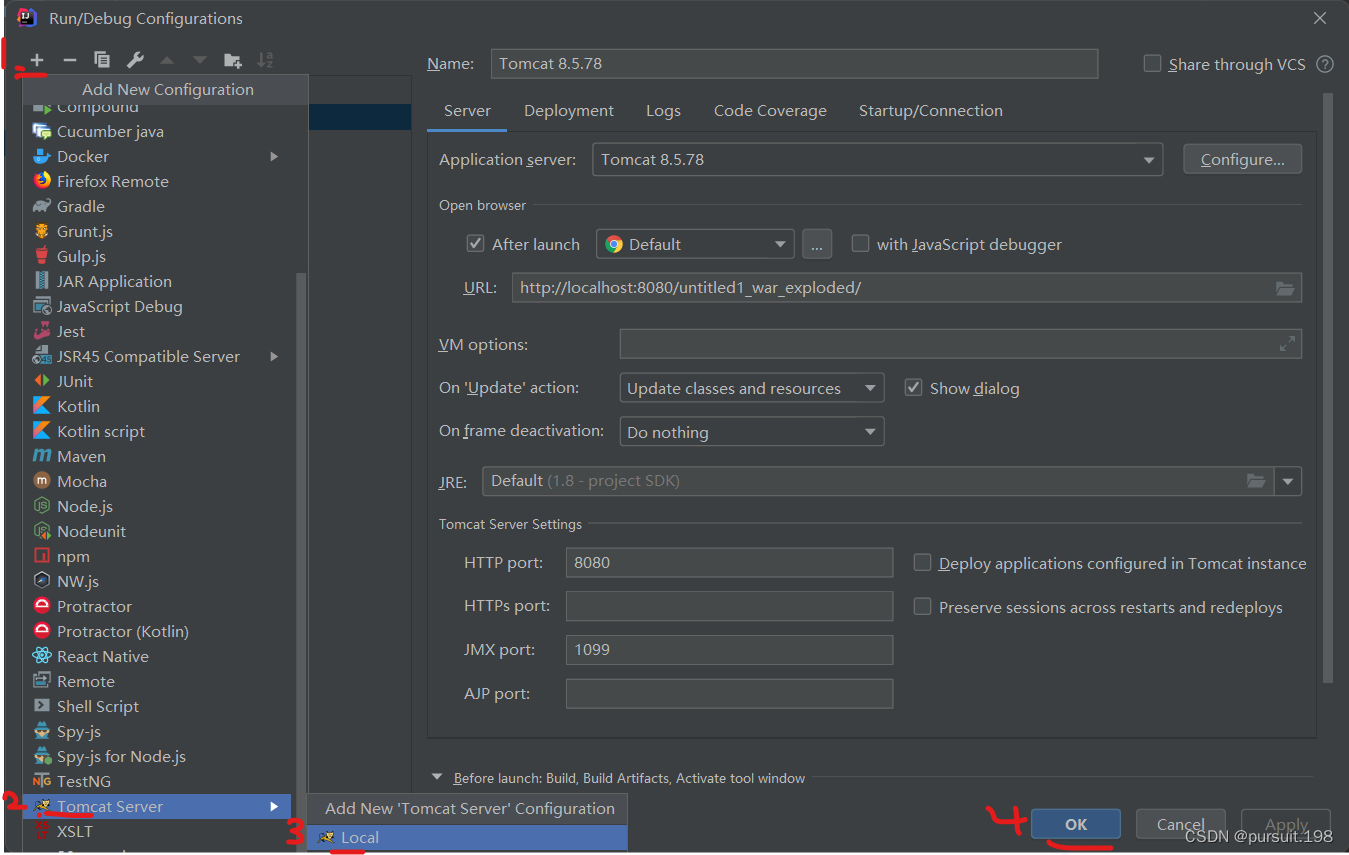Screen dimensions: 1349x855
Task: Collapse the Before launch section triangle
Action: 437,777
